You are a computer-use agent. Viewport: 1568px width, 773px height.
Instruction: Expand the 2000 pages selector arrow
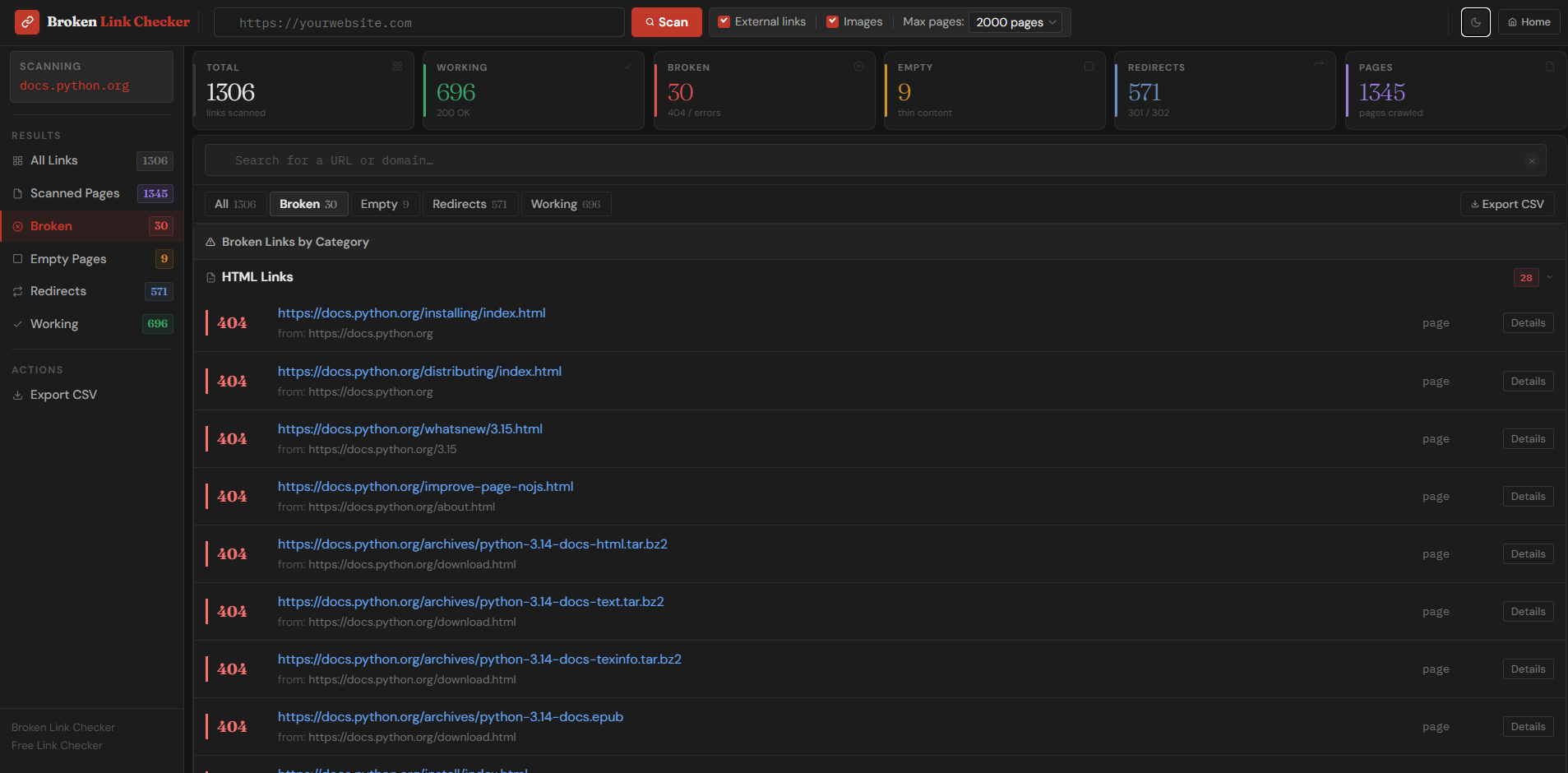[1053, 22]
